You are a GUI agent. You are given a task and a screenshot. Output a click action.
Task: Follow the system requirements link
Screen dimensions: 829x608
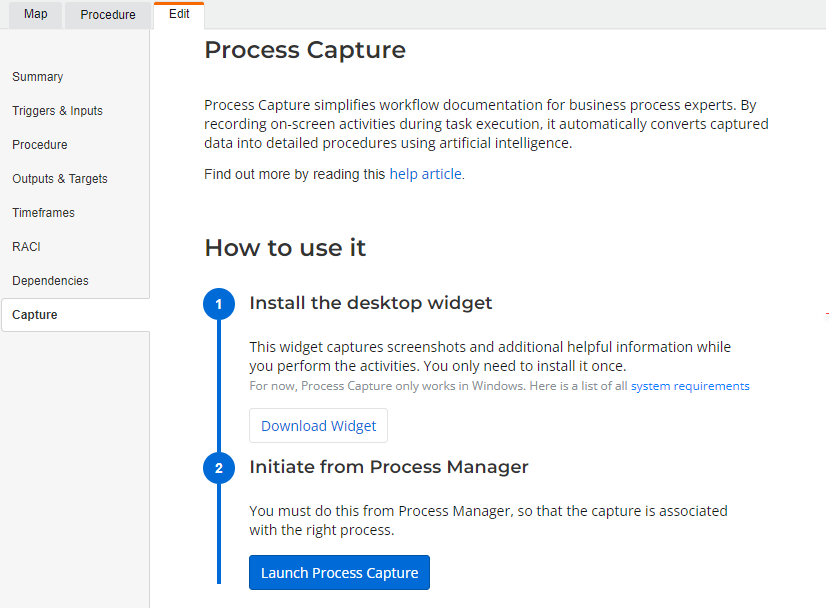coord(690,386)
